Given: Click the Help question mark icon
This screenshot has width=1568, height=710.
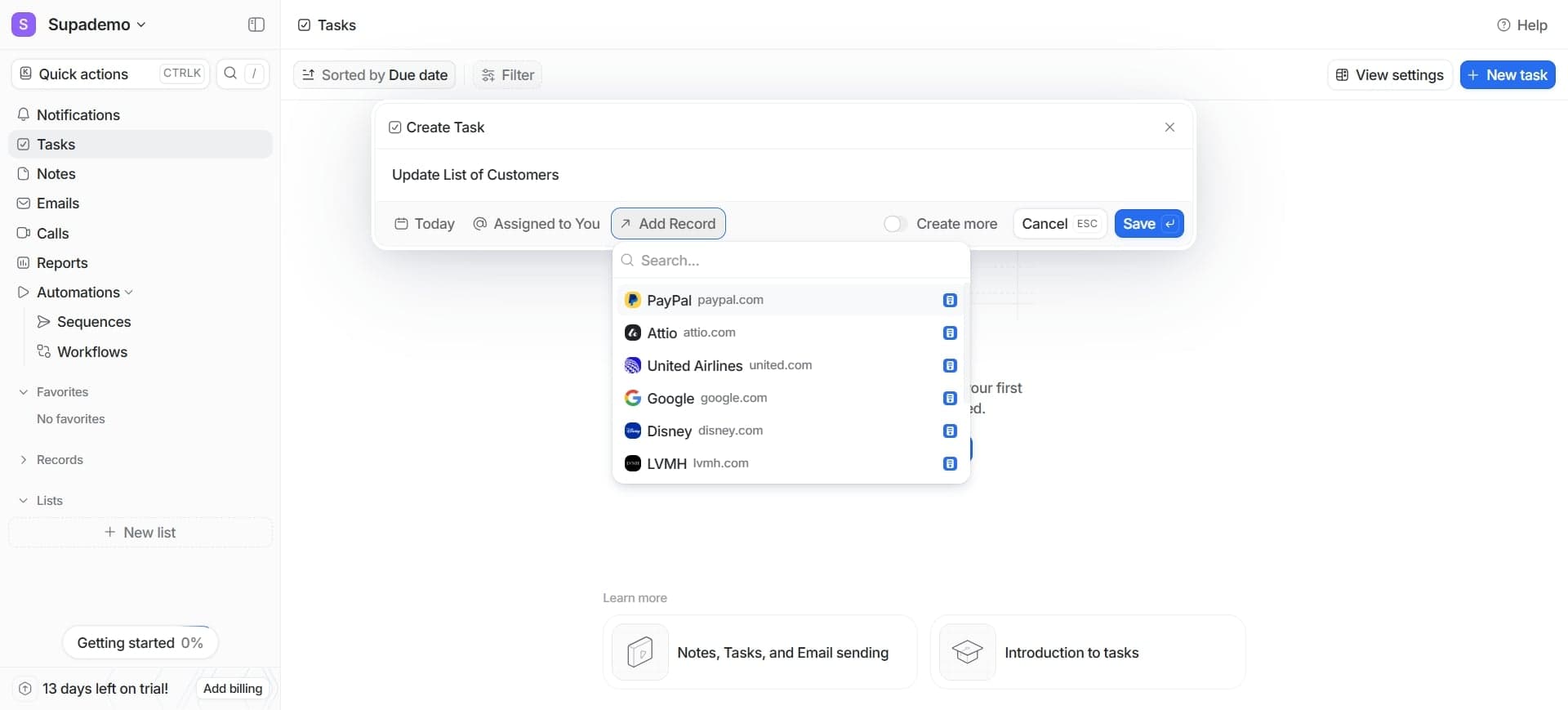Looking at the screenshot, I should click(1503, 25).
